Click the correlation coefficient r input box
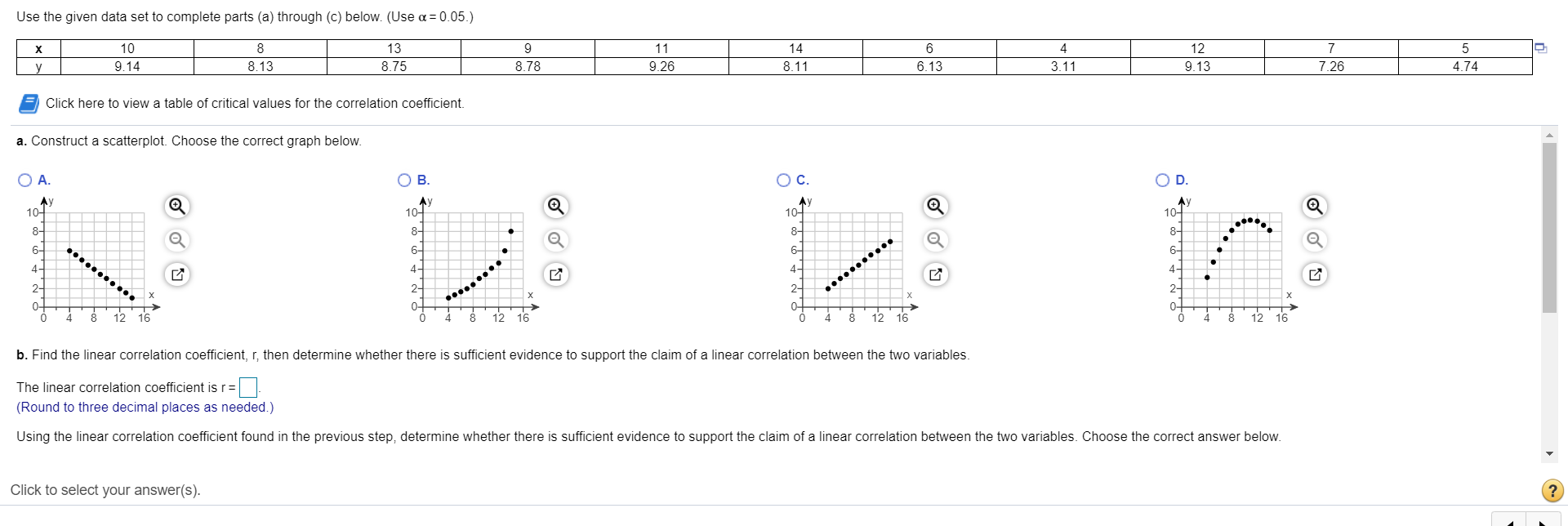The width and height of the screenshot is (1568, 526). point(249,387)
